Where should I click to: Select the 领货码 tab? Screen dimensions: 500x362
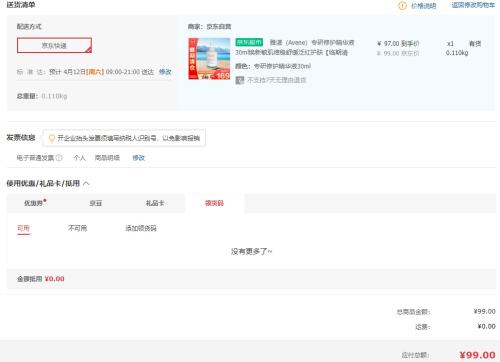click(x=214, y=203)
